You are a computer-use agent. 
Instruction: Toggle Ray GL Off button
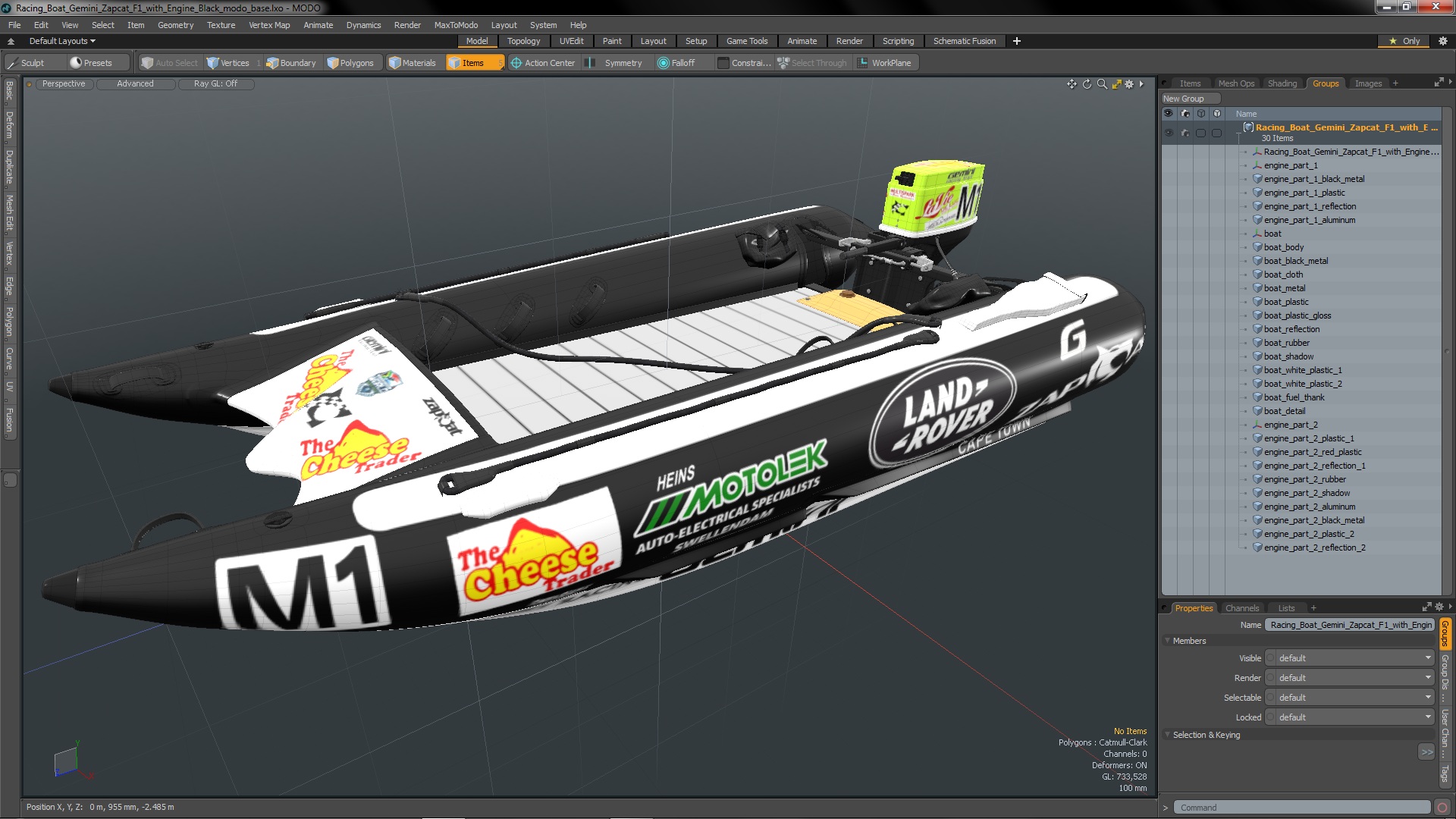215,84
